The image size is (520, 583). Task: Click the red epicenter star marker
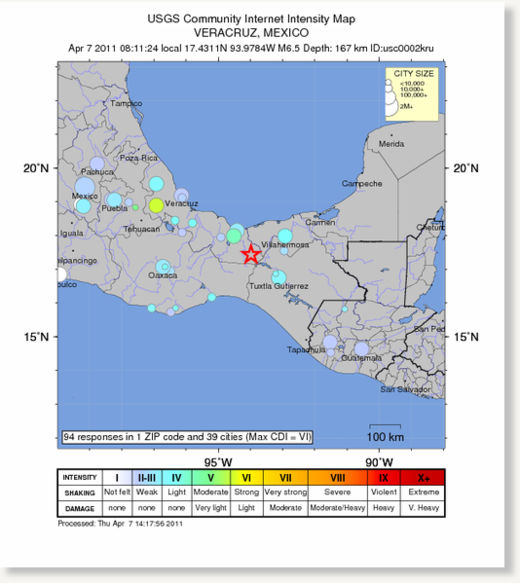[251, 255]
